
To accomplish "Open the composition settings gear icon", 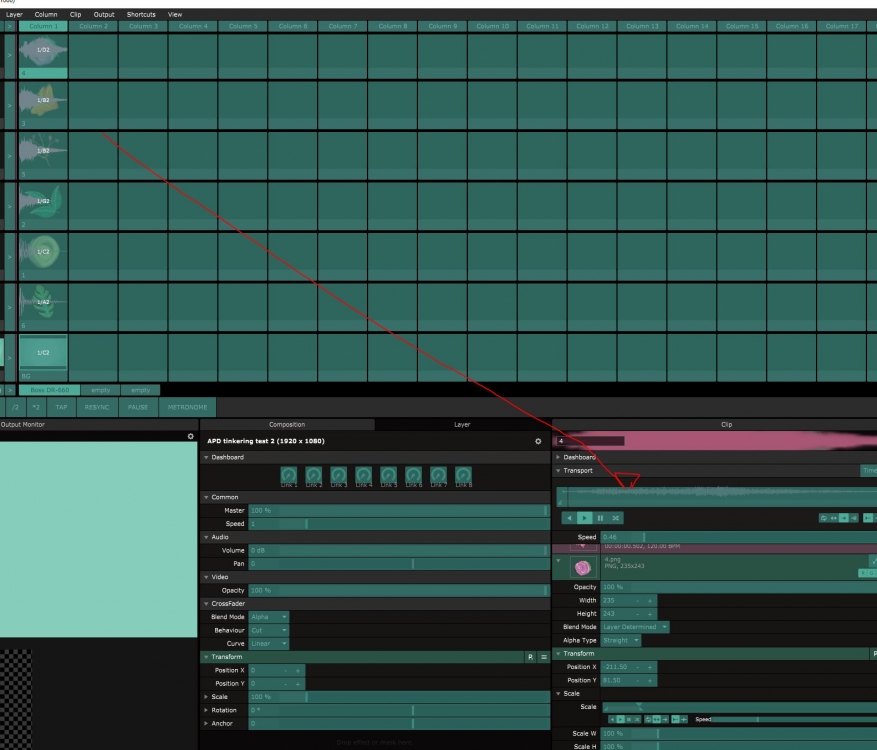I will pos(538,441).
